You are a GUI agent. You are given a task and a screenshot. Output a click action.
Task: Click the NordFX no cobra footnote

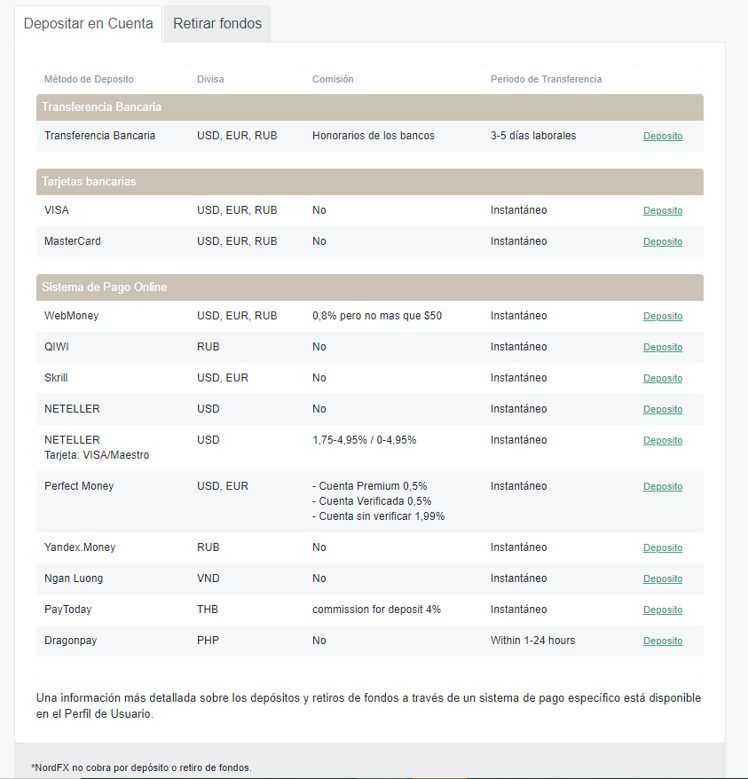[141, 768]
